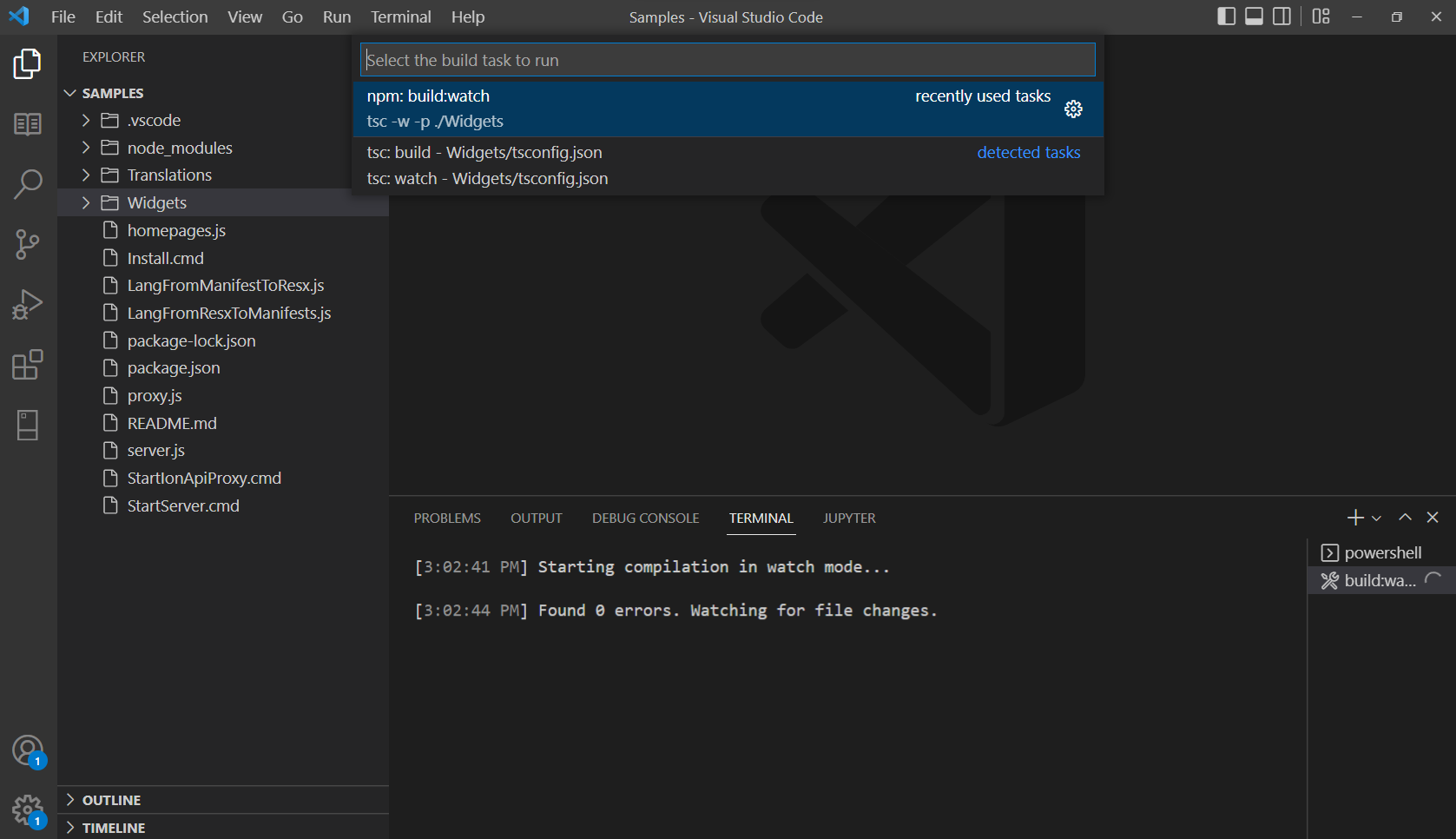Open server.js file

coord(223,450)
